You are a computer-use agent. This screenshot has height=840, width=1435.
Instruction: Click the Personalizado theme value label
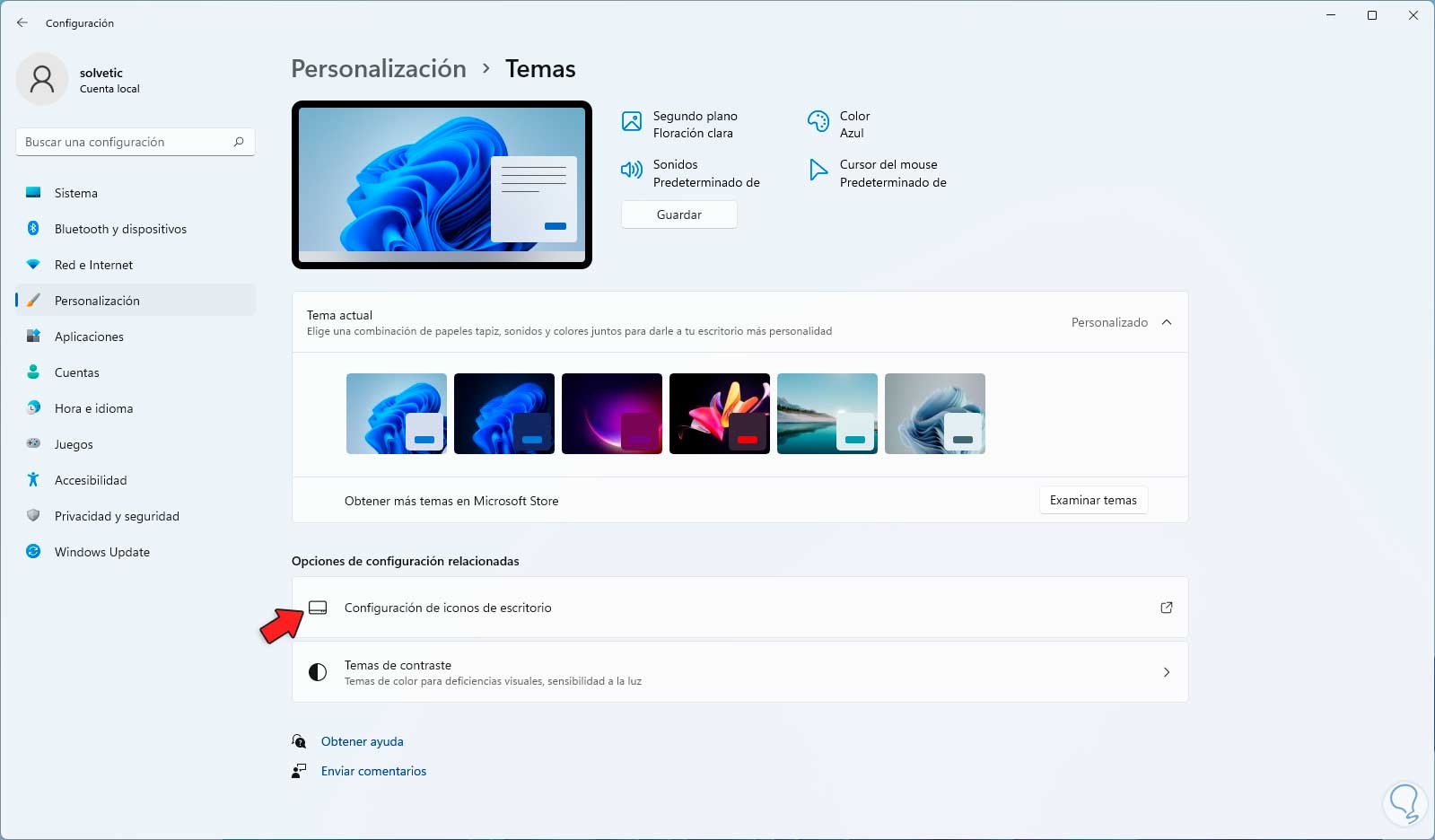point(1109,322)
